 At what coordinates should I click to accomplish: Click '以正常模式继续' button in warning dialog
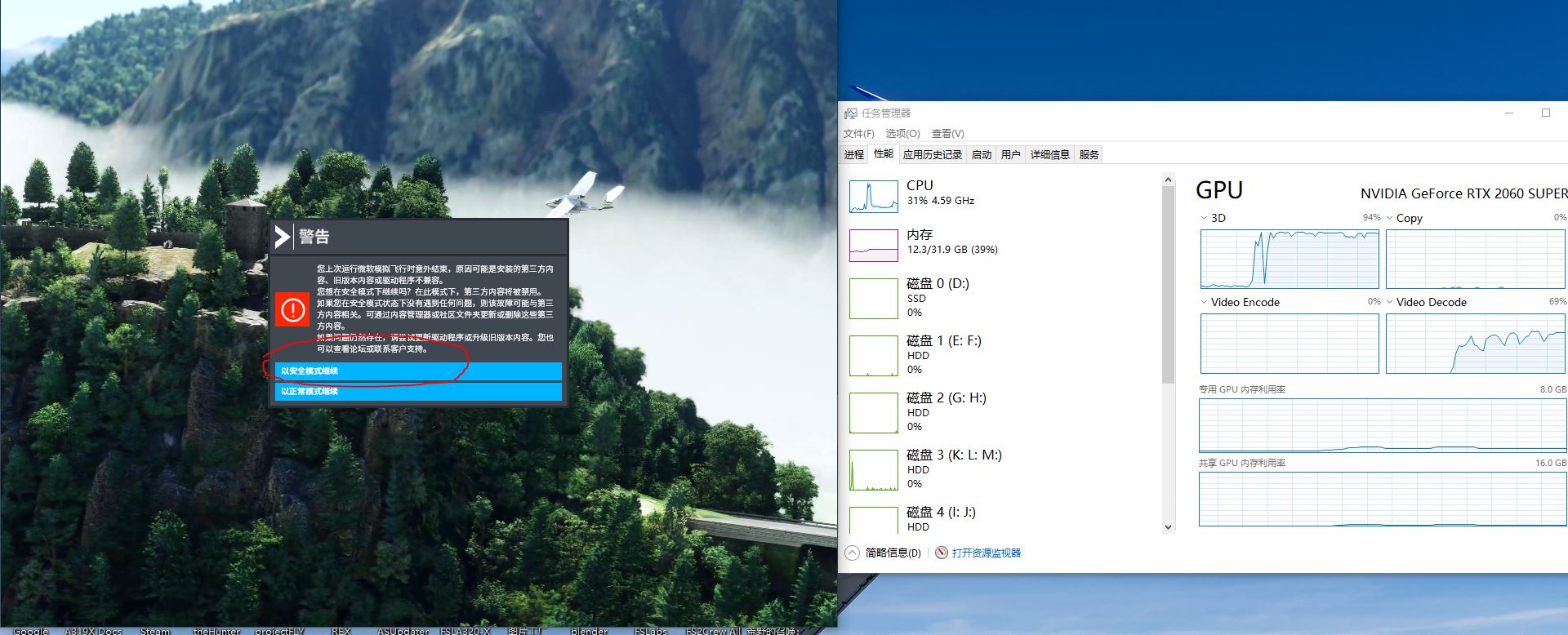point(418,392)
